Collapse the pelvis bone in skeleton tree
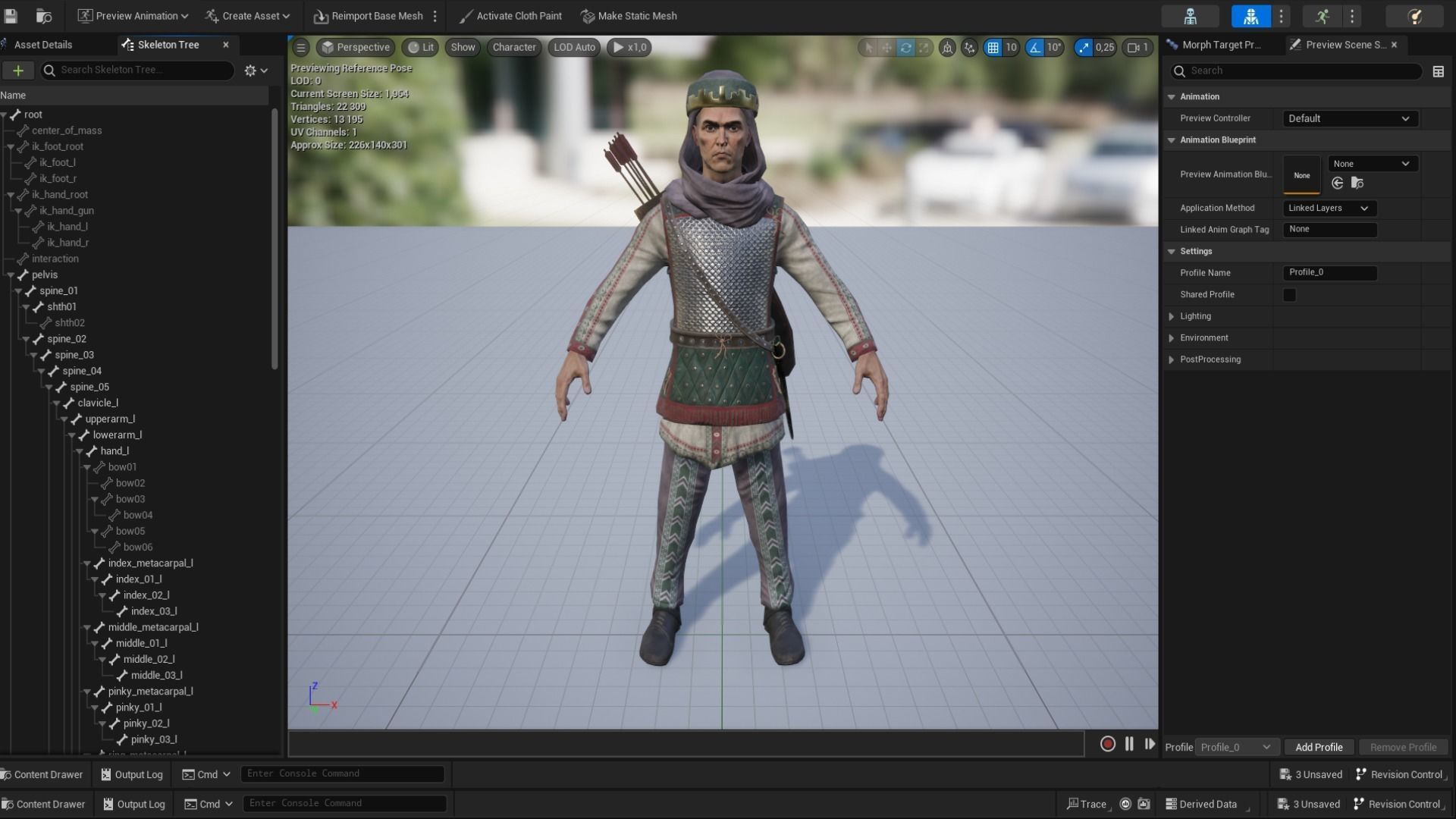The width and height of the screenshot is (1456, 819). pyautogui.click(x=11, y=275)
